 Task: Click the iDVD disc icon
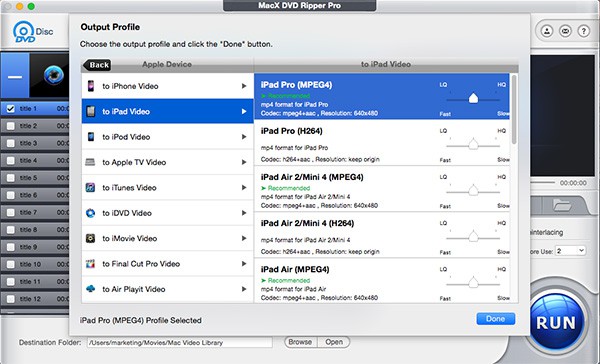[90, 213]
